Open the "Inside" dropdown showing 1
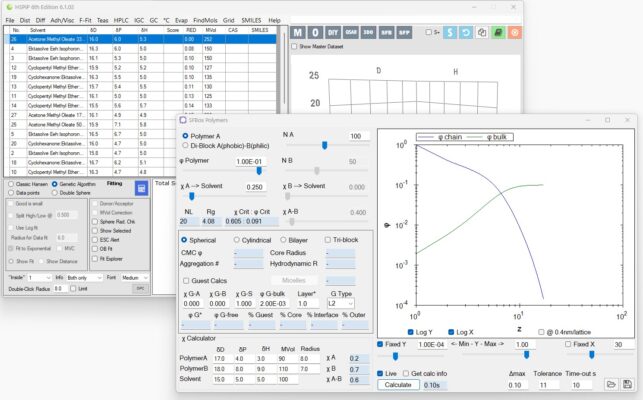Screen dimensions: 643x400 click(39, 278)
